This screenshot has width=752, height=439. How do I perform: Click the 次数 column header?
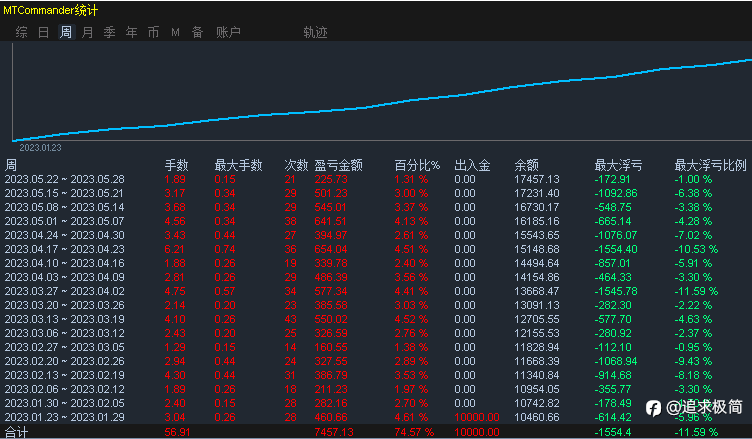pos(296,166)
